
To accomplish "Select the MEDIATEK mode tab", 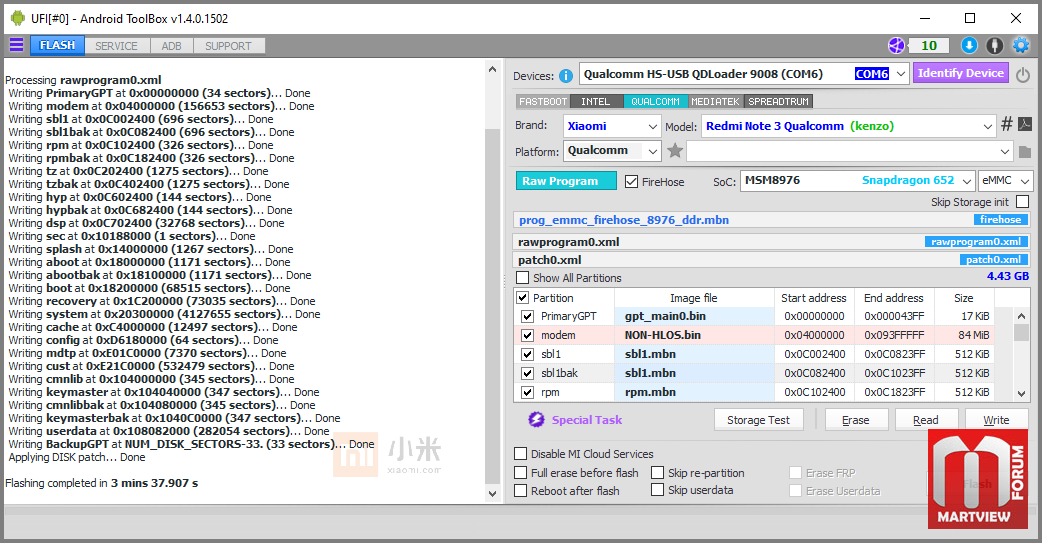I will coord(715,102).
